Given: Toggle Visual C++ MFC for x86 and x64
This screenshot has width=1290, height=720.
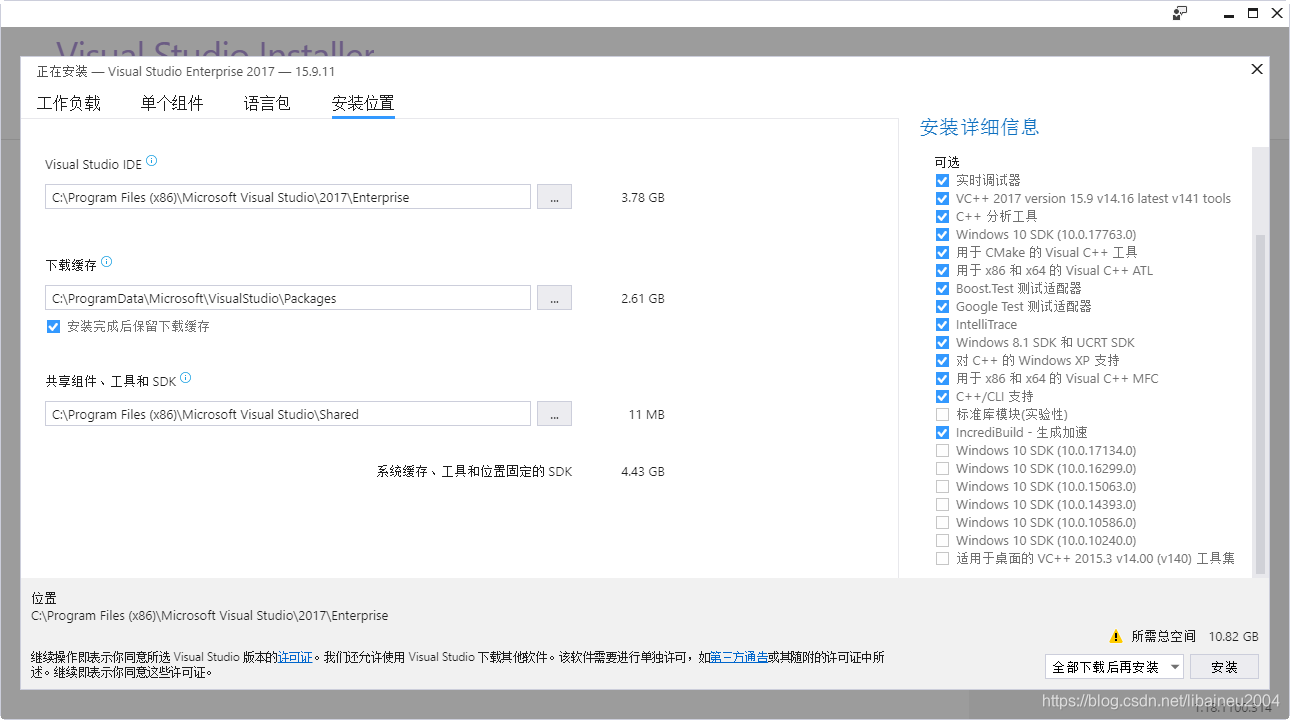Looking at the screenshot, I should [942, 378].
